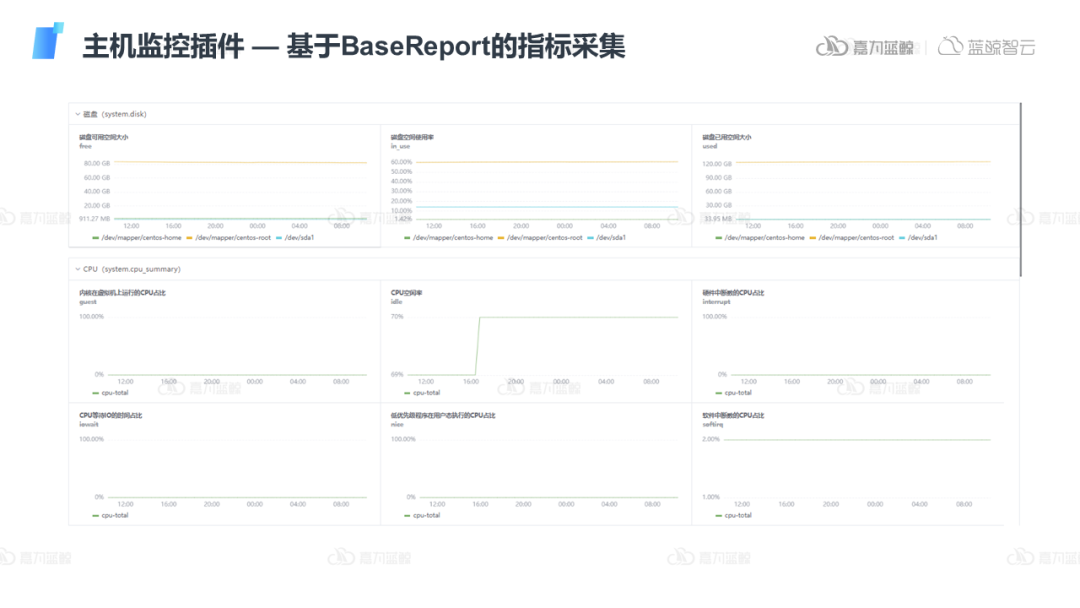1080x608 pixels.
Task: Click the 60.00% axis label in in_use chart
Action: click(402, 162)
